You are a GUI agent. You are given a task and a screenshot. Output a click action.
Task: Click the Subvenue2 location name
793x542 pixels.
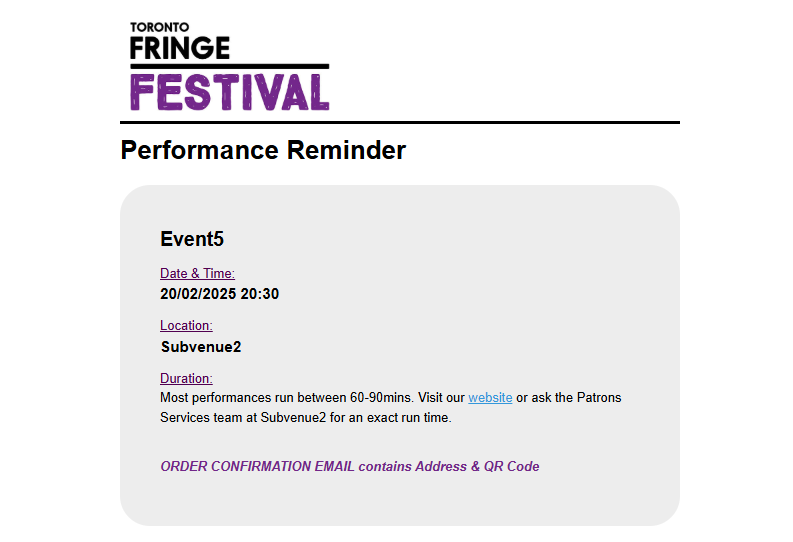[201, 347]
